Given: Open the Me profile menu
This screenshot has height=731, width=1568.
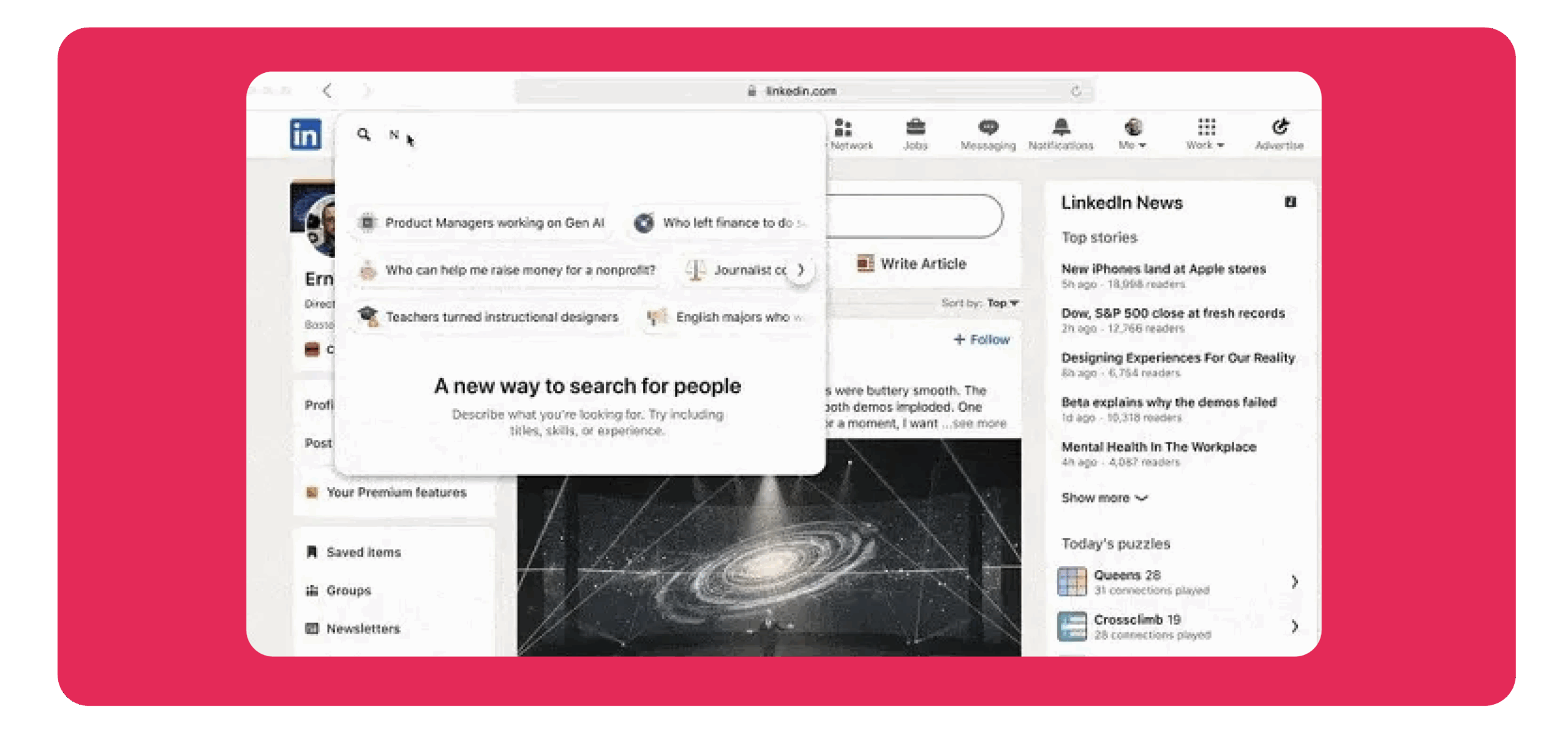Looking at the screenshot, I should click(1133, 135).
